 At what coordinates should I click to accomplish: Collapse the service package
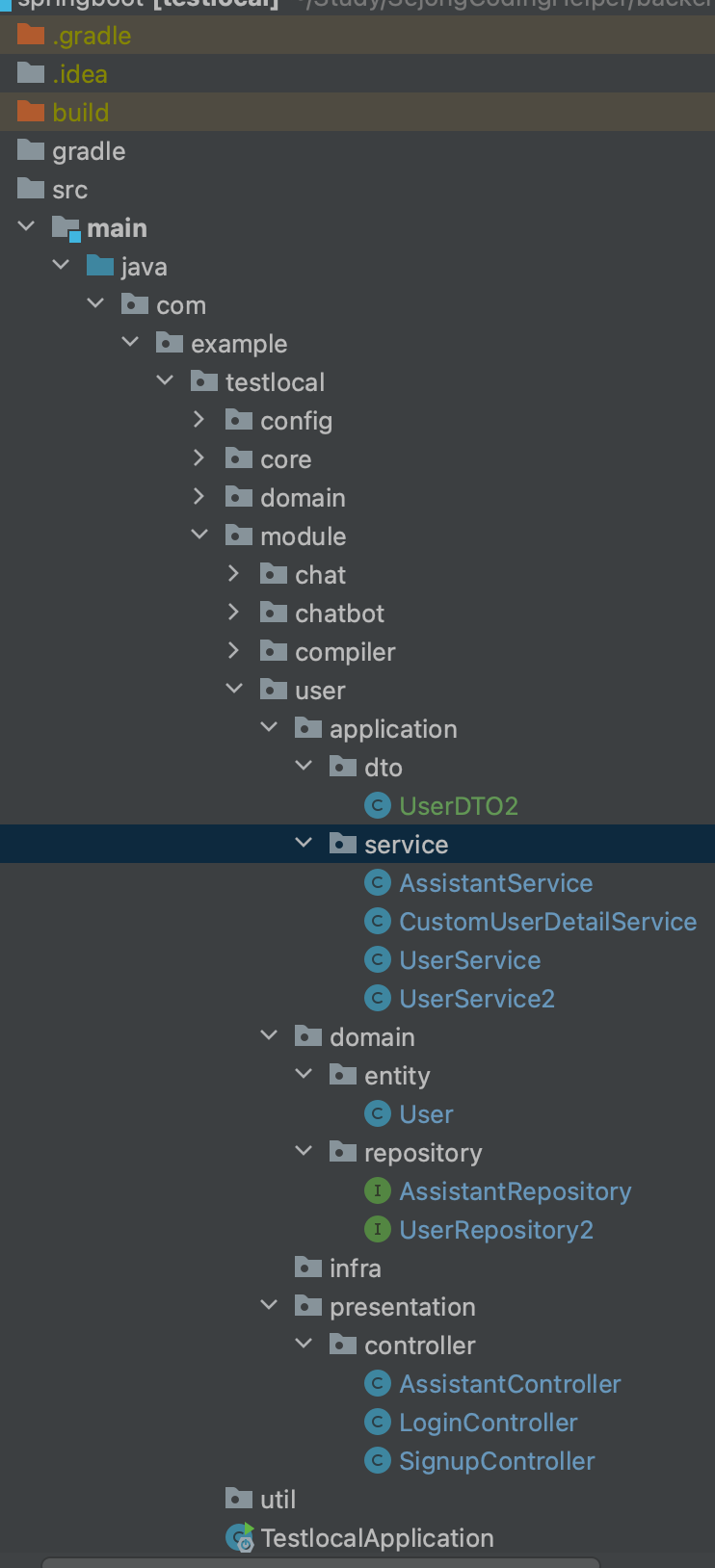304,843
